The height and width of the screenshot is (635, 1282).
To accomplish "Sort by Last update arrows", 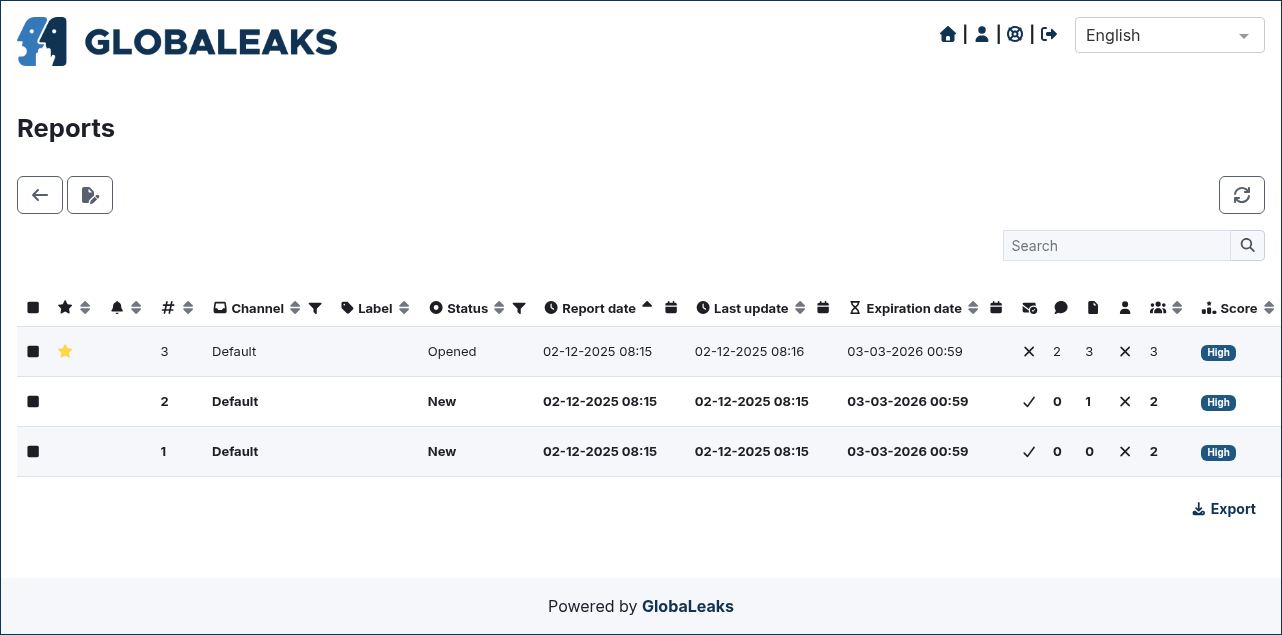I will pyautogui.click(x=799, y=308).
